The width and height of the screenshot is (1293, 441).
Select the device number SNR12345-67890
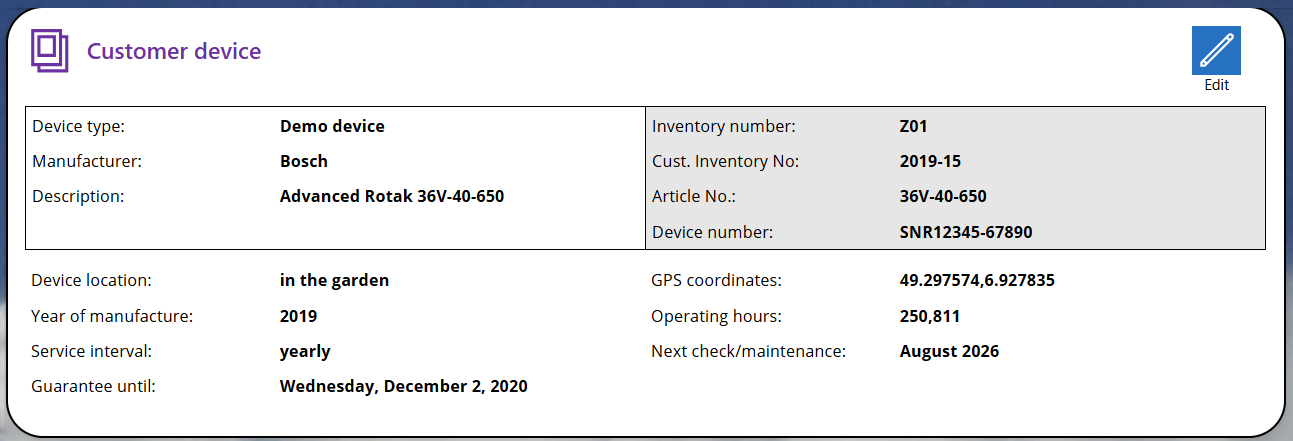click(966, 232)
